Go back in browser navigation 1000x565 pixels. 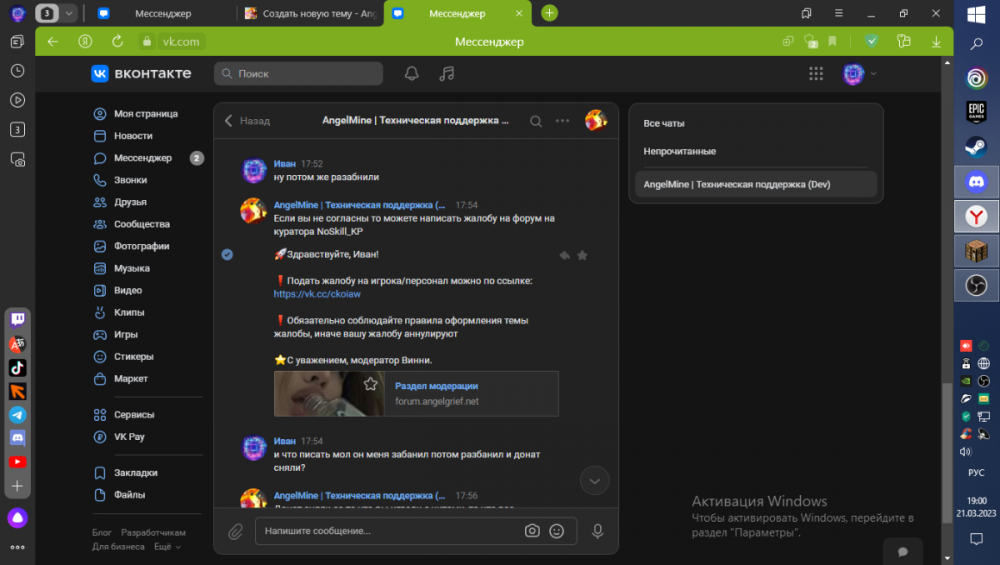[53, 41]
